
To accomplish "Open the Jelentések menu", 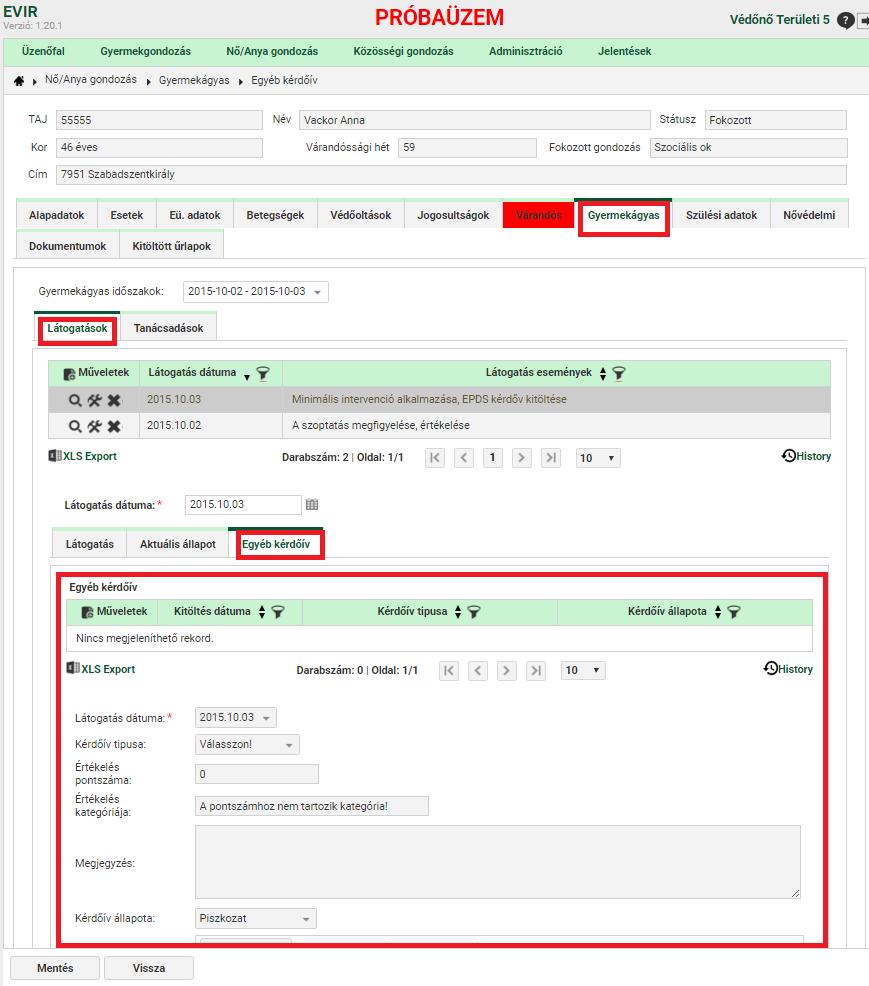I will point(624,52).
